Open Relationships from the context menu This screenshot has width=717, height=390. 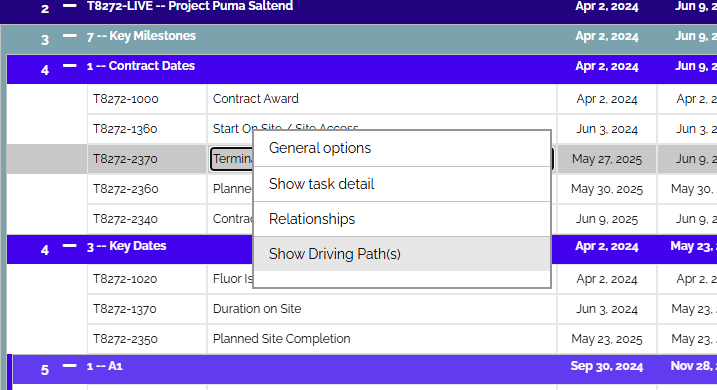pyautogui.click(x=402, y=219)
